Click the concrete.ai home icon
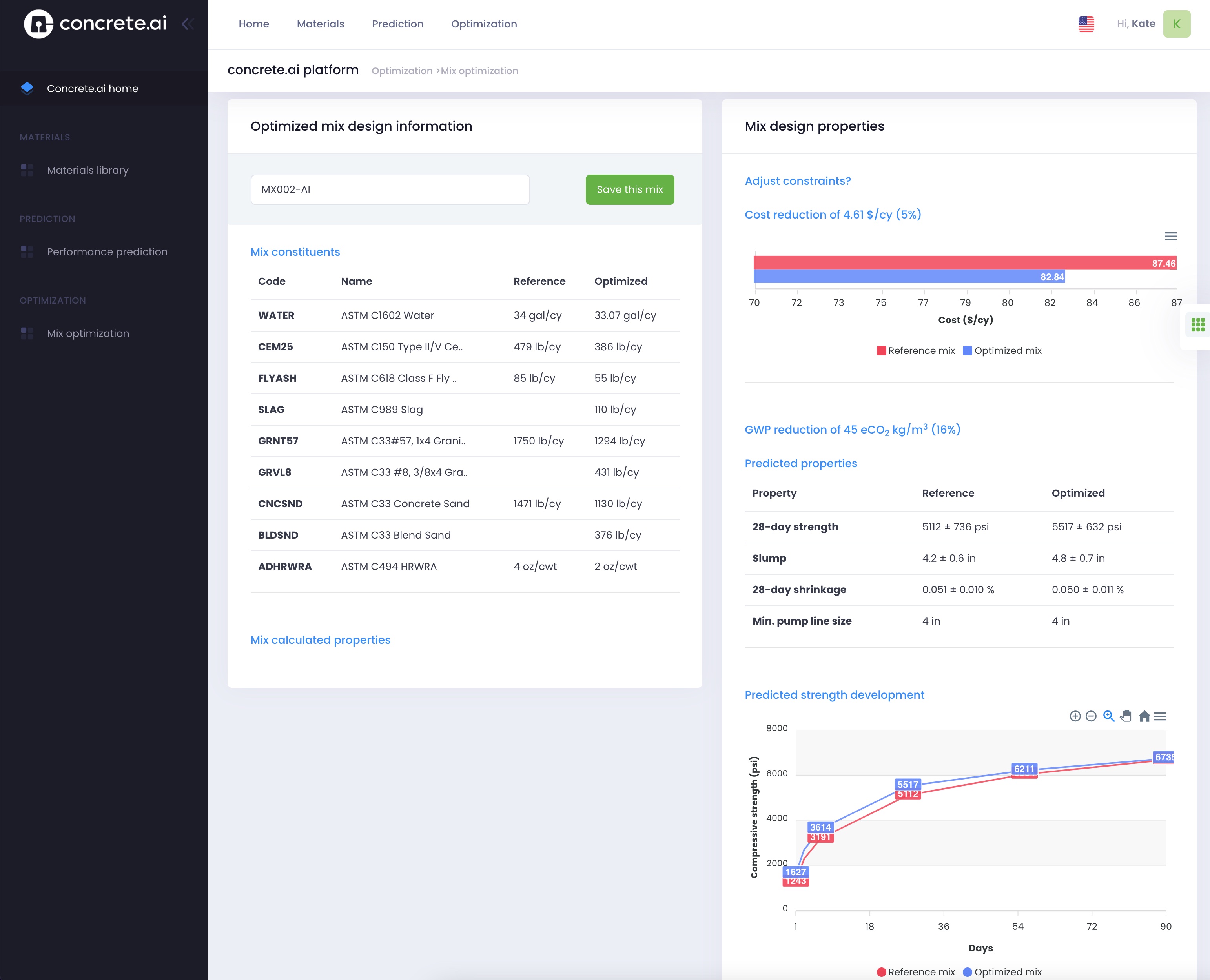This screenshot has height=980, width=1210. pos(27,88)
